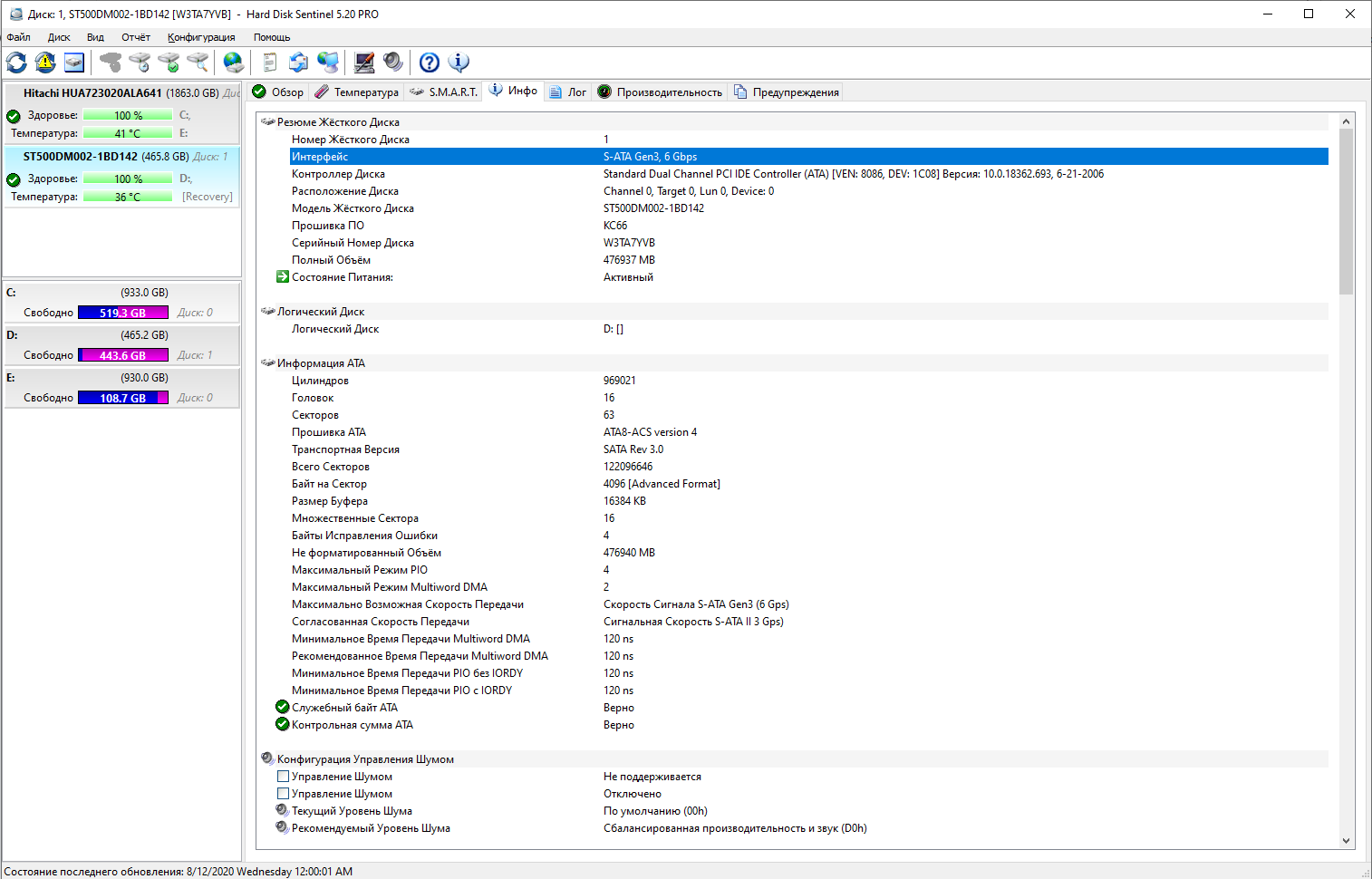Click the refresh with warning triangle icon
The height and width of the screenshot is (879, 1372).
pyautogui.click(x=45, y=63)
